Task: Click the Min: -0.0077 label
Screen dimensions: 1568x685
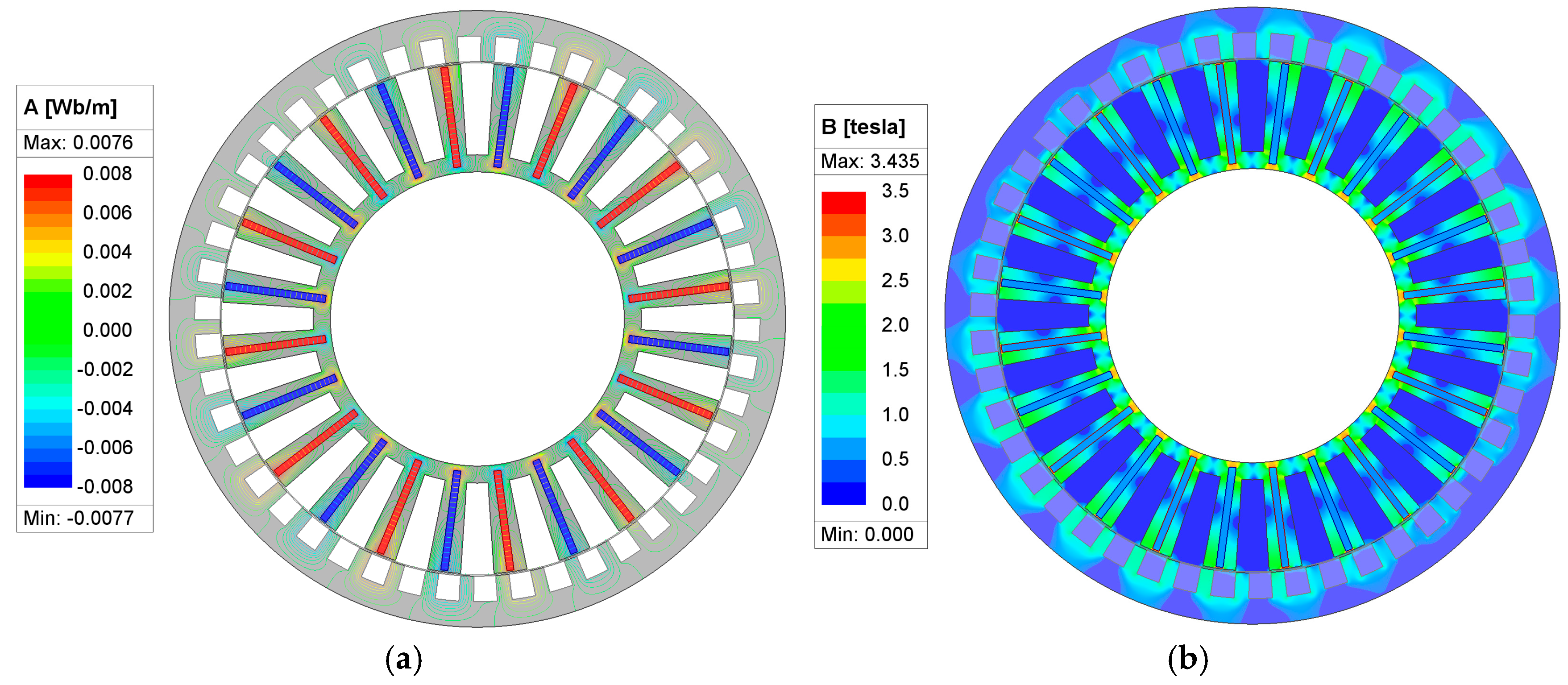Action: tap(78, 518)
